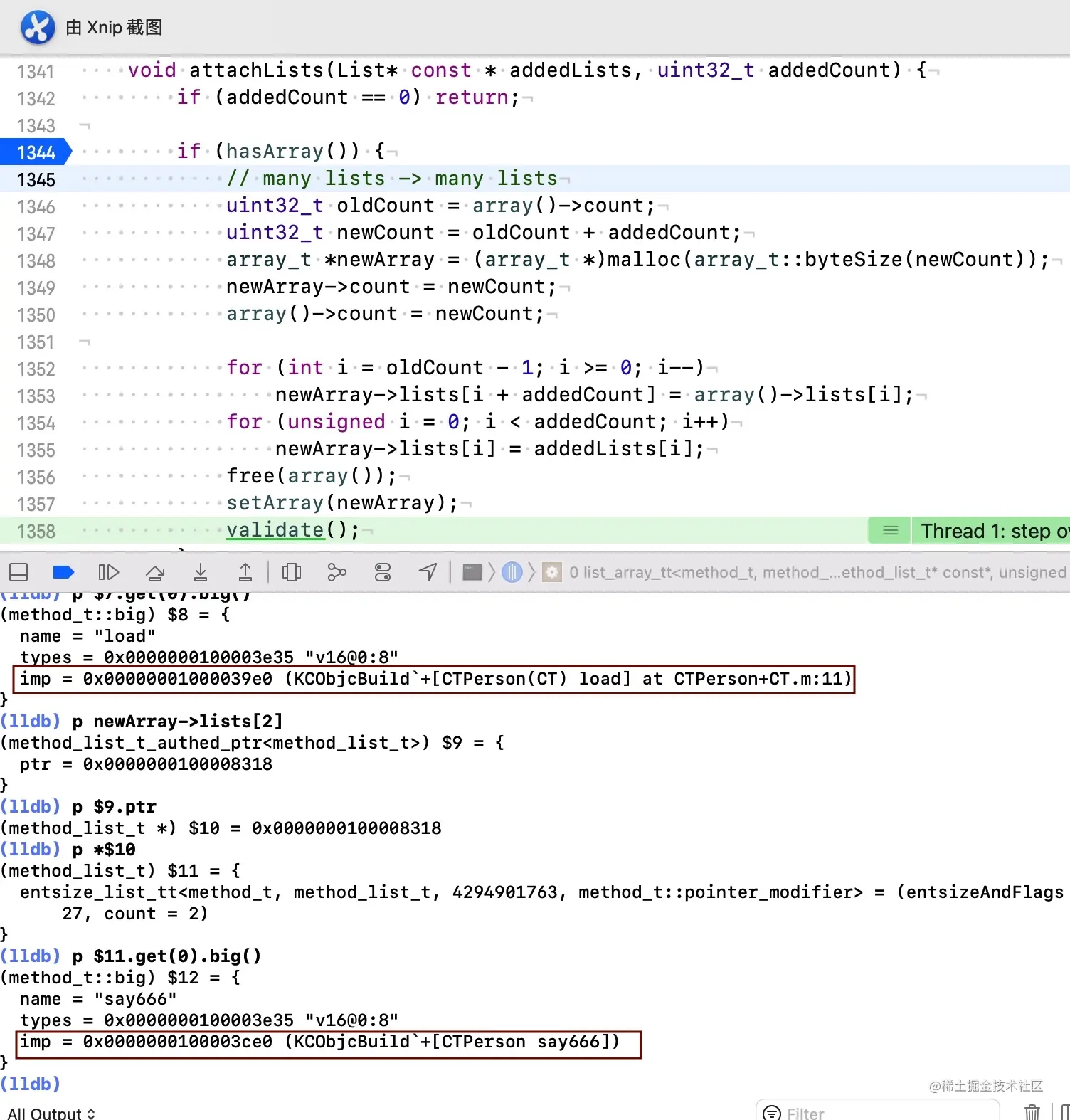1070x1120 pixels.
Task: Step into the function call
Action: (201, 572)
